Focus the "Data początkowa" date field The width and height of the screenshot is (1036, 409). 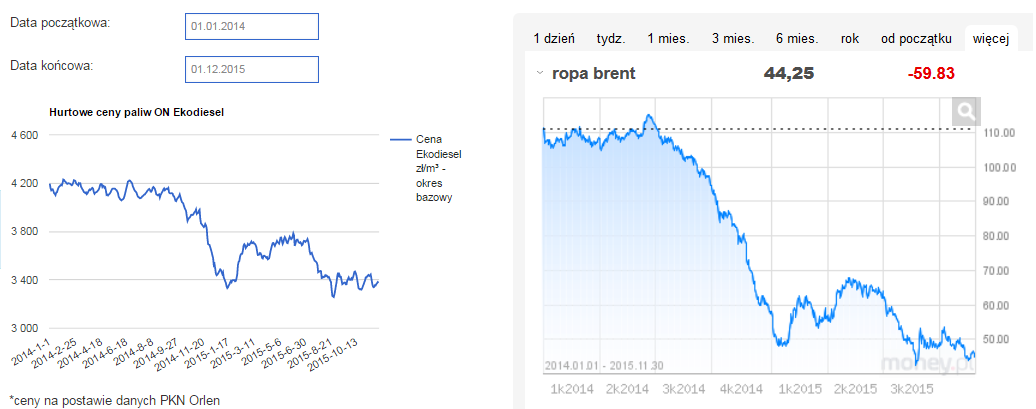[252, 26]
